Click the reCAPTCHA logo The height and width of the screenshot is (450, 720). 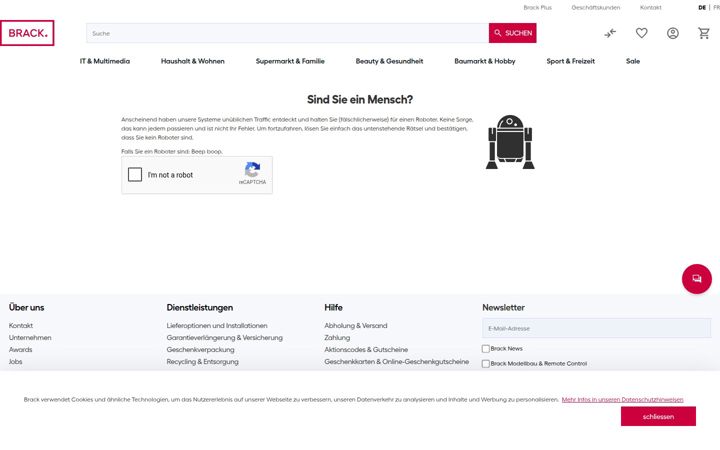click(252, 169)
